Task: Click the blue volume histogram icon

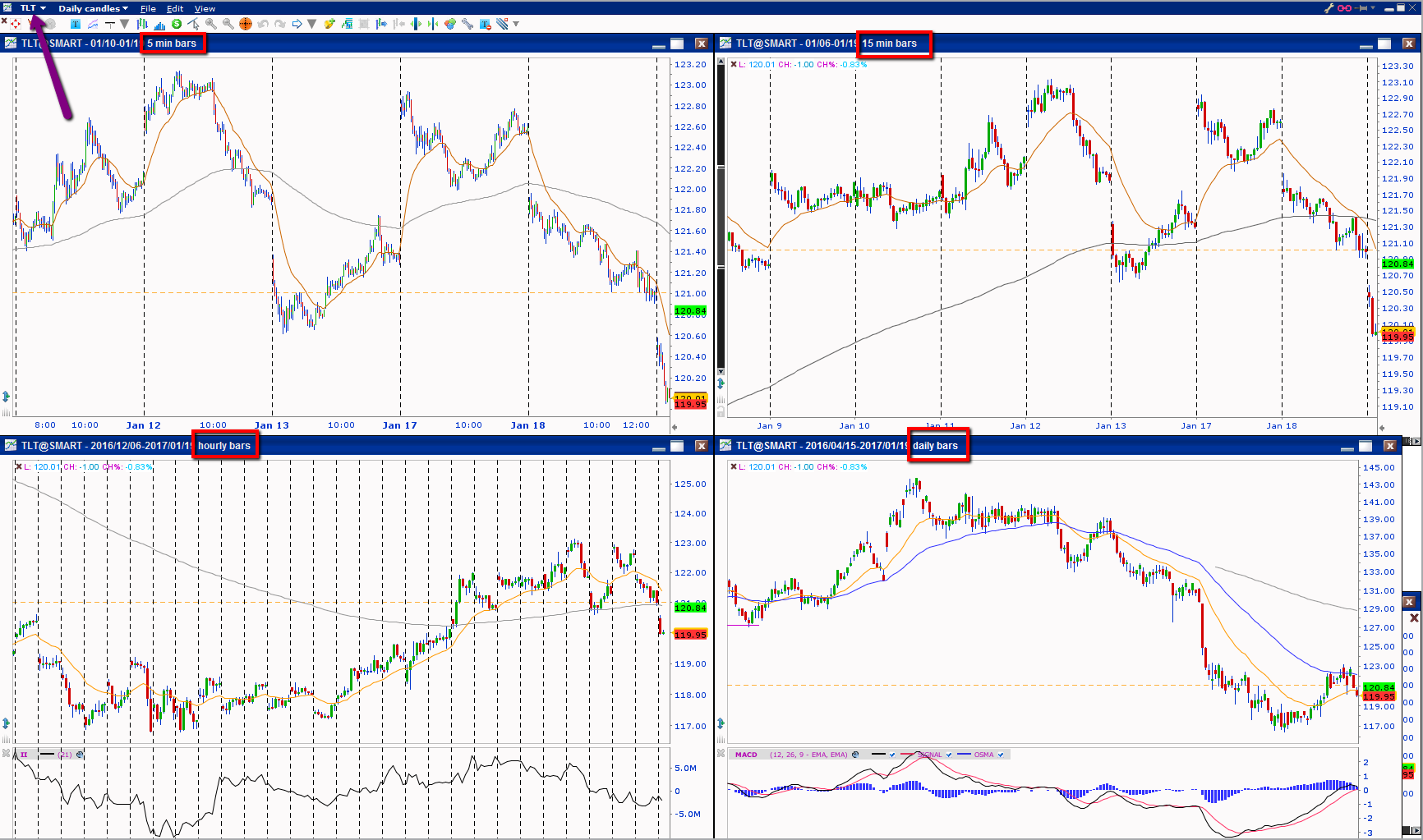Action: click(159, 24)
